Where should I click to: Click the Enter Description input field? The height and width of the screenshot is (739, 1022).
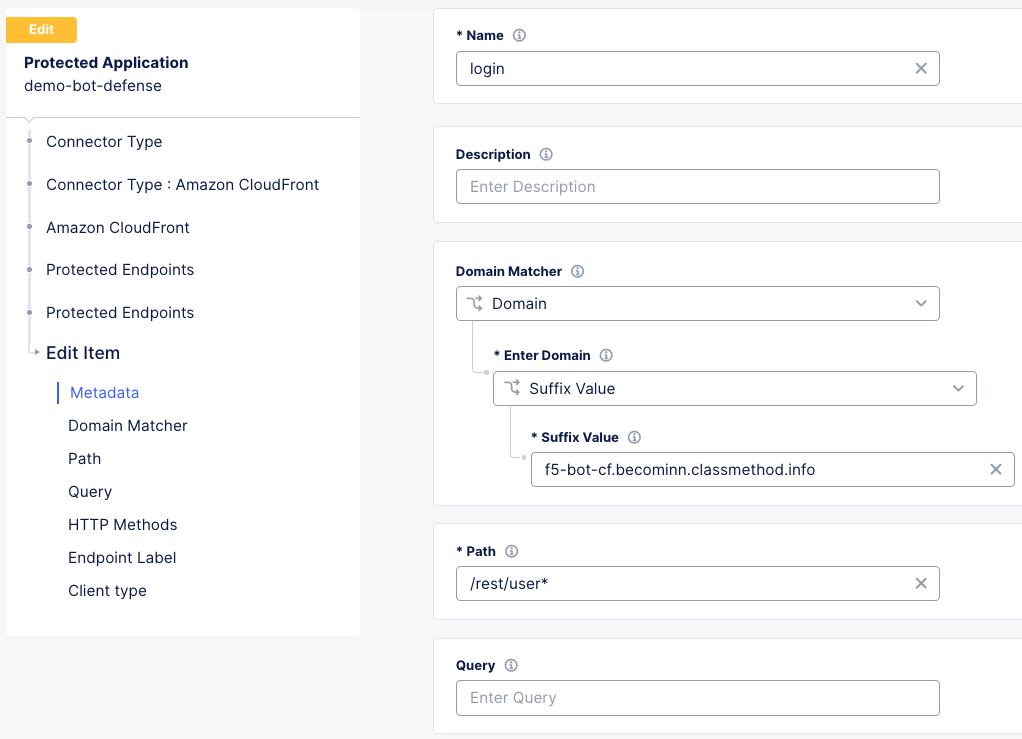pos(697,186)
